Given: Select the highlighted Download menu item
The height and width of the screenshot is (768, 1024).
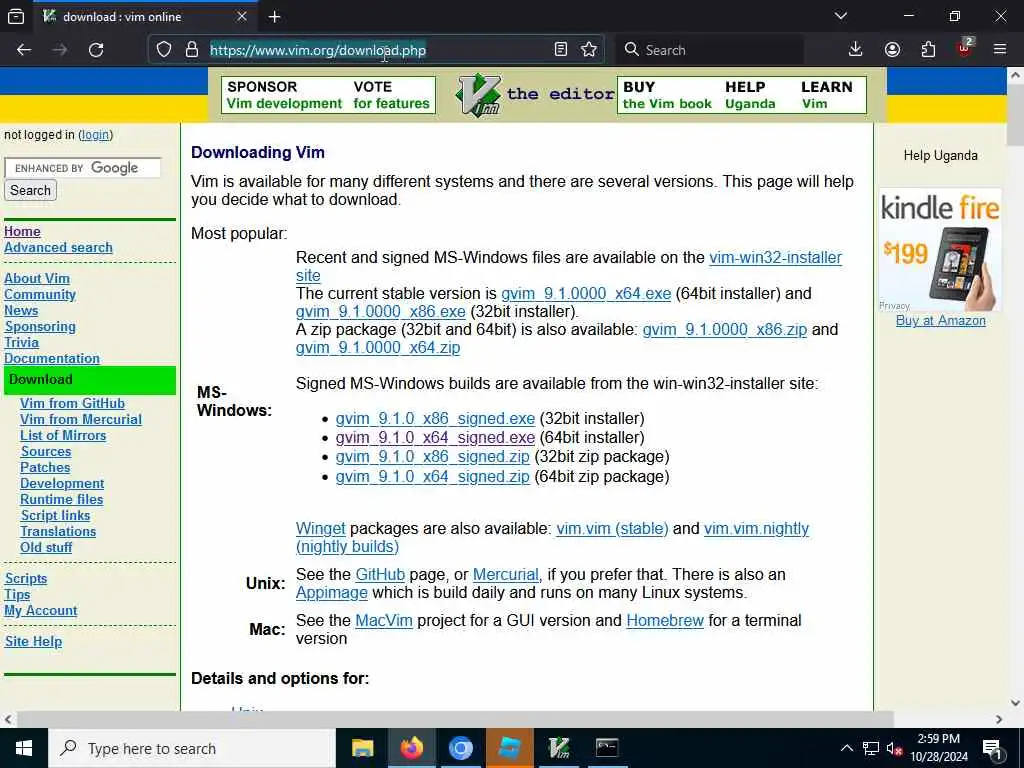Looking at the screenshot, I should pyautogui.click(x=90, y=380).
